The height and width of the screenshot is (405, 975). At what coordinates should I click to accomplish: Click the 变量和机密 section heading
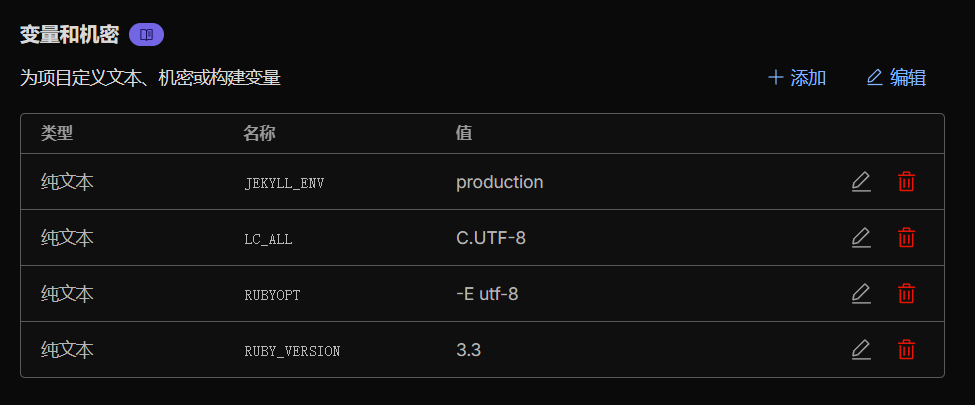point(69,35)
